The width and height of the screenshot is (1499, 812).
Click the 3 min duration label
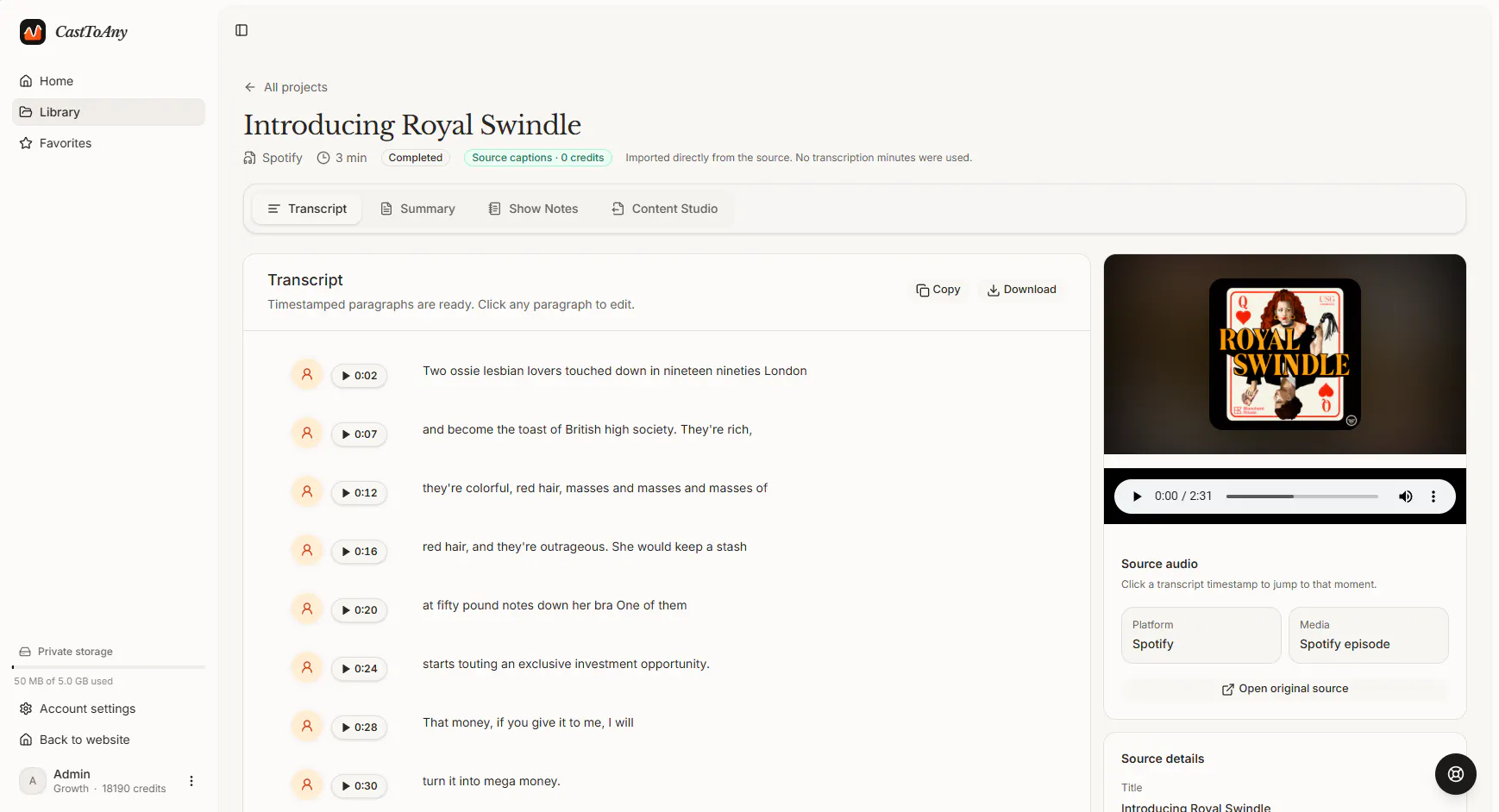coord(342,158)
